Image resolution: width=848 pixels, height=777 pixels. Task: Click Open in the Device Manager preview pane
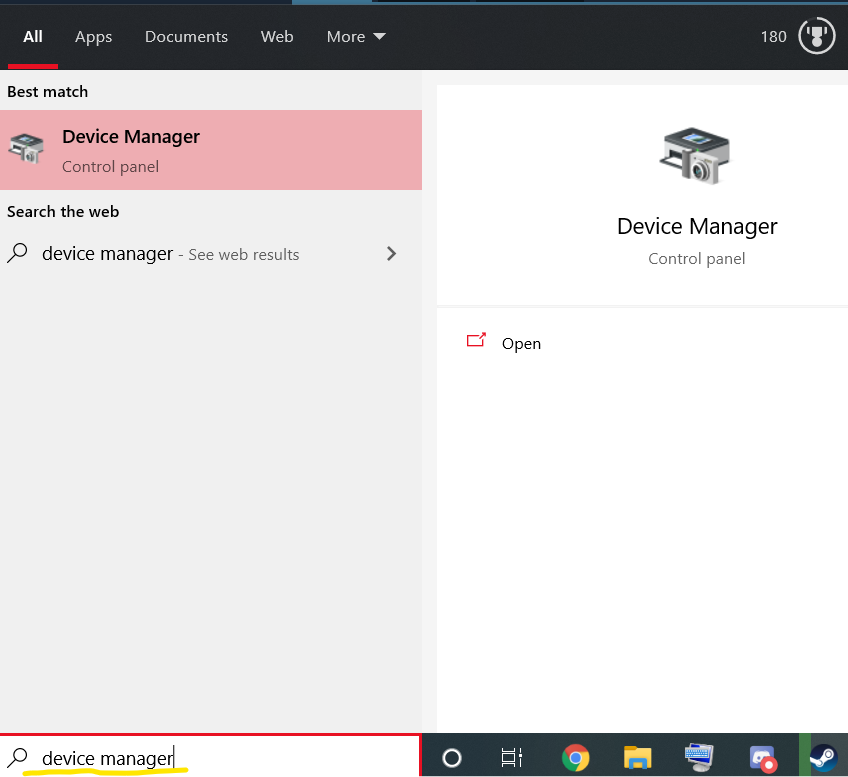(520, 343)
